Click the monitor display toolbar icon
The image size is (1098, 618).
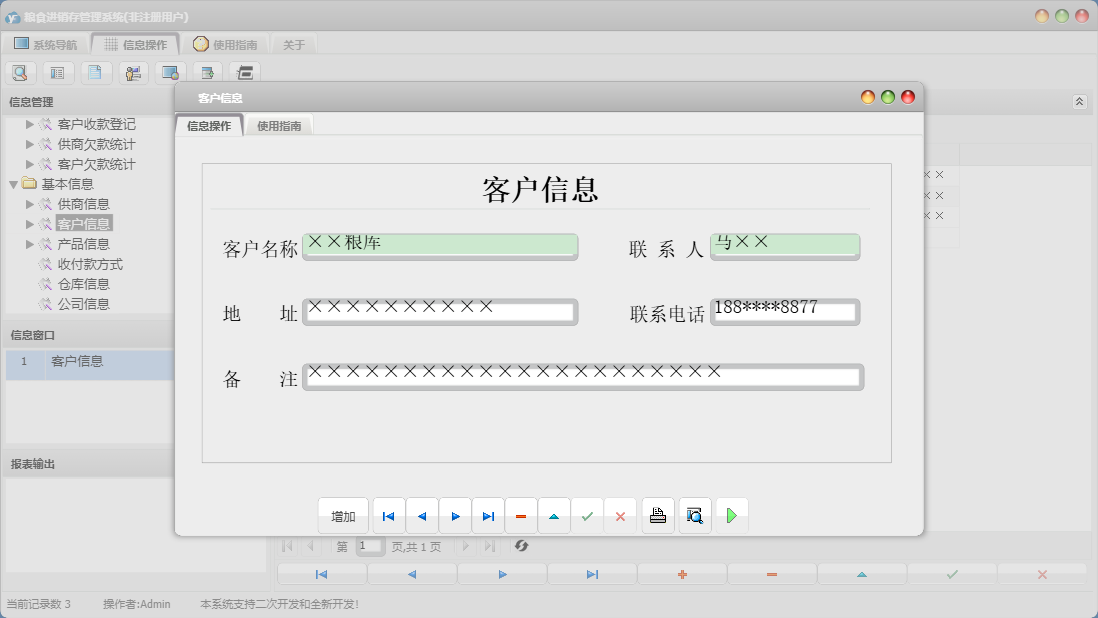point(169,72)
